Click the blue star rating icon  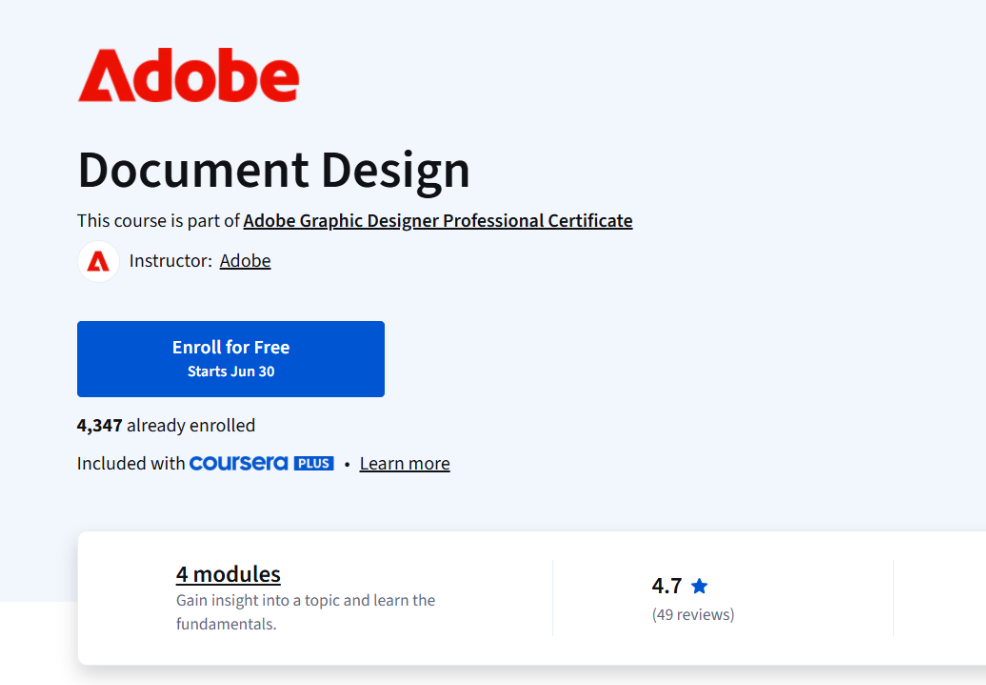pyautogui.click(x=700, y=584)
